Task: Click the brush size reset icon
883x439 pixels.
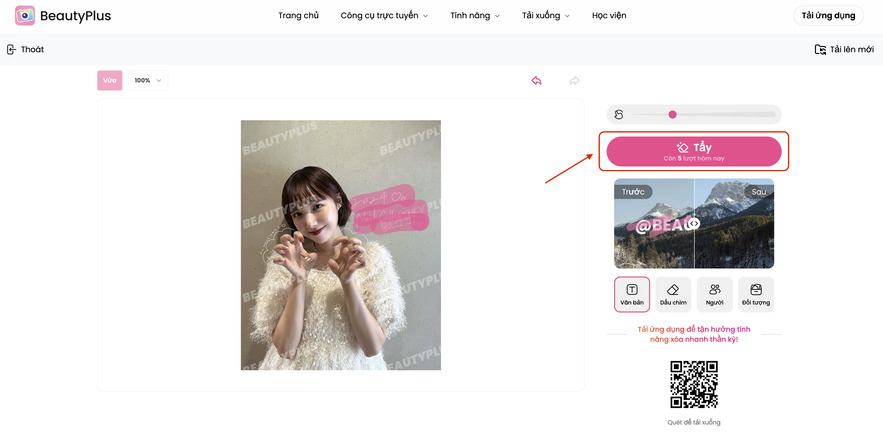Action: [619, 115]
